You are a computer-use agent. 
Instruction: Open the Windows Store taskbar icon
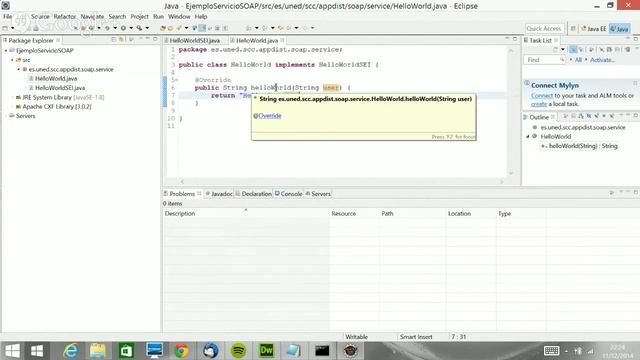click(x=126, y=351)
